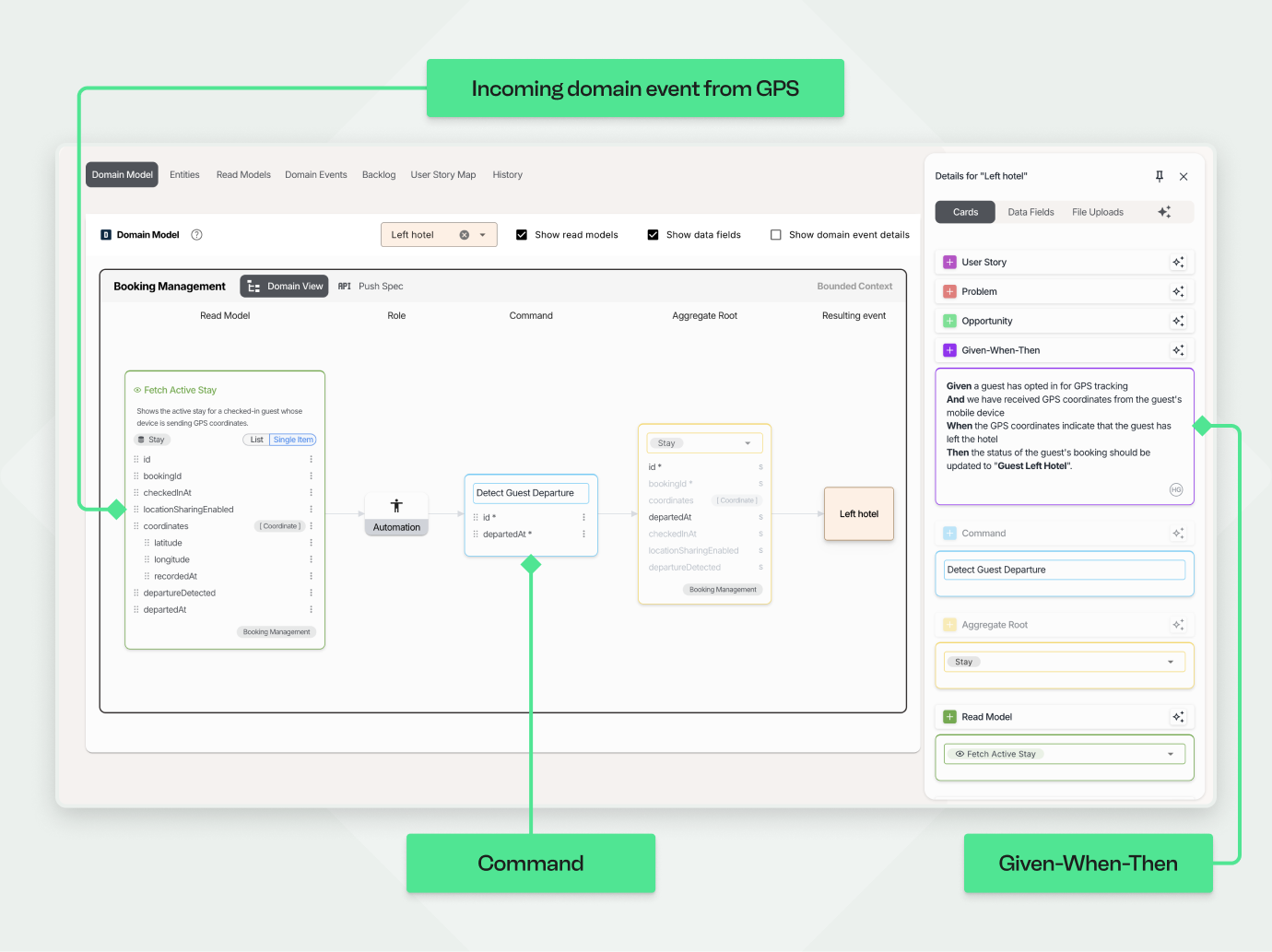This screenshot has height=952, width=1272.
Task: Toggle Show read models checkbox
Action: [x=522, y=235]
